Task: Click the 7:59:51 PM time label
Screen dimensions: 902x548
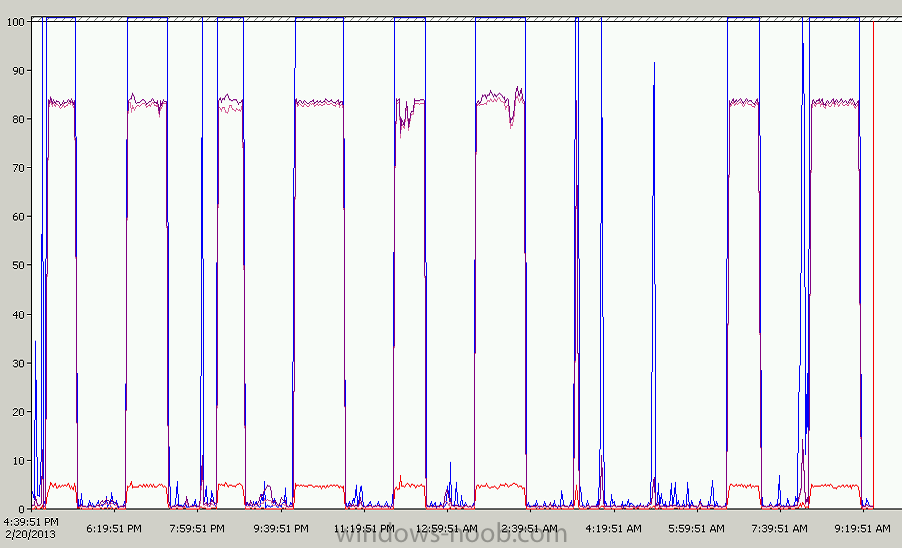Action: point(197,528)
